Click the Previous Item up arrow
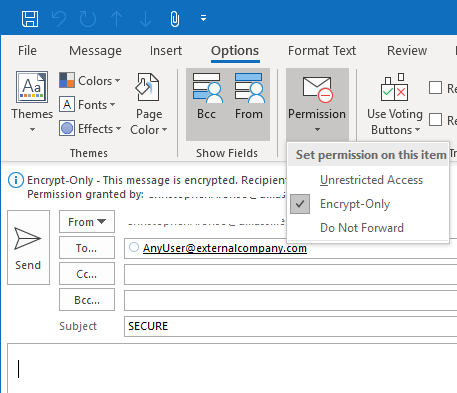 116,19
